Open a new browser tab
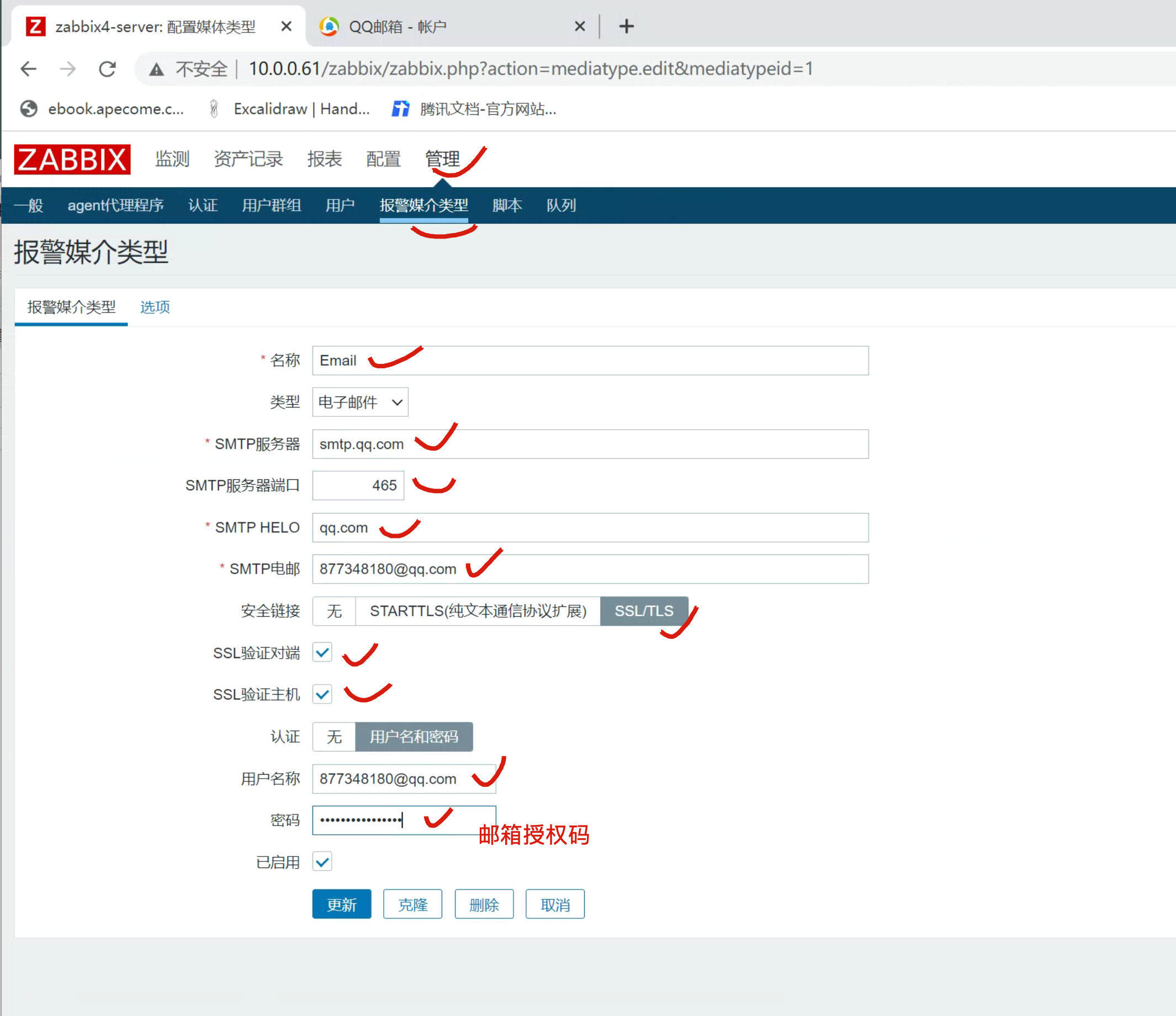1176x1016 pixels. coord(626,26)
